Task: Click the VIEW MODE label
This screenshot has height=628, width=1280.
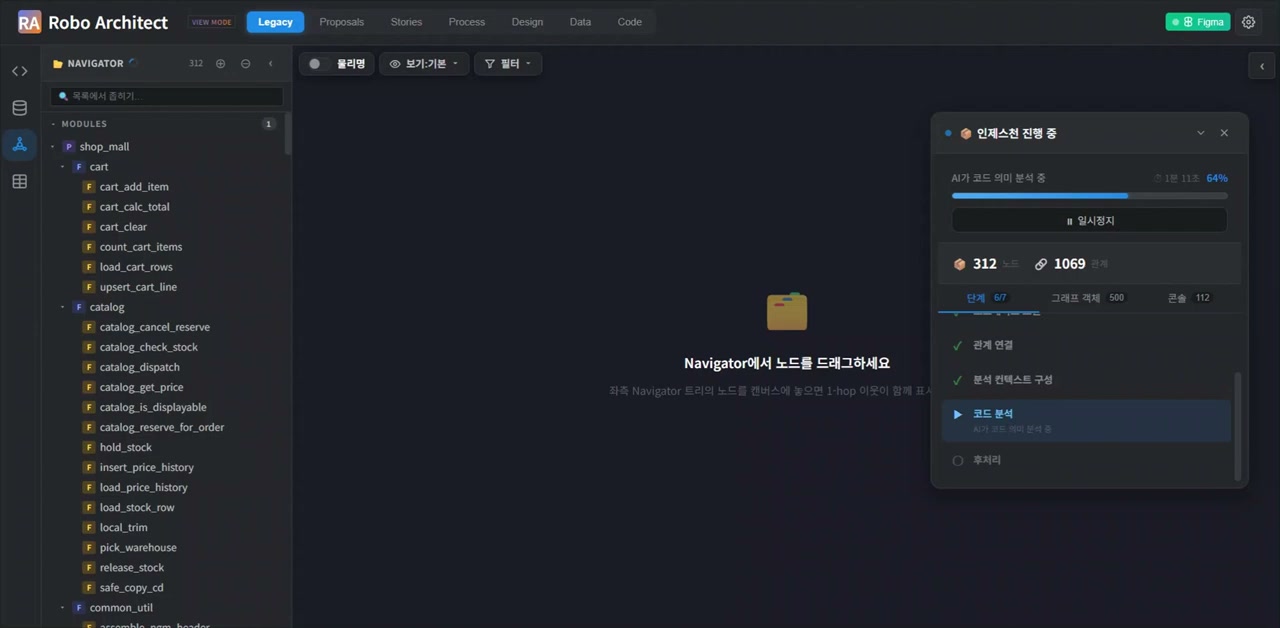Action: click(212, 22)
